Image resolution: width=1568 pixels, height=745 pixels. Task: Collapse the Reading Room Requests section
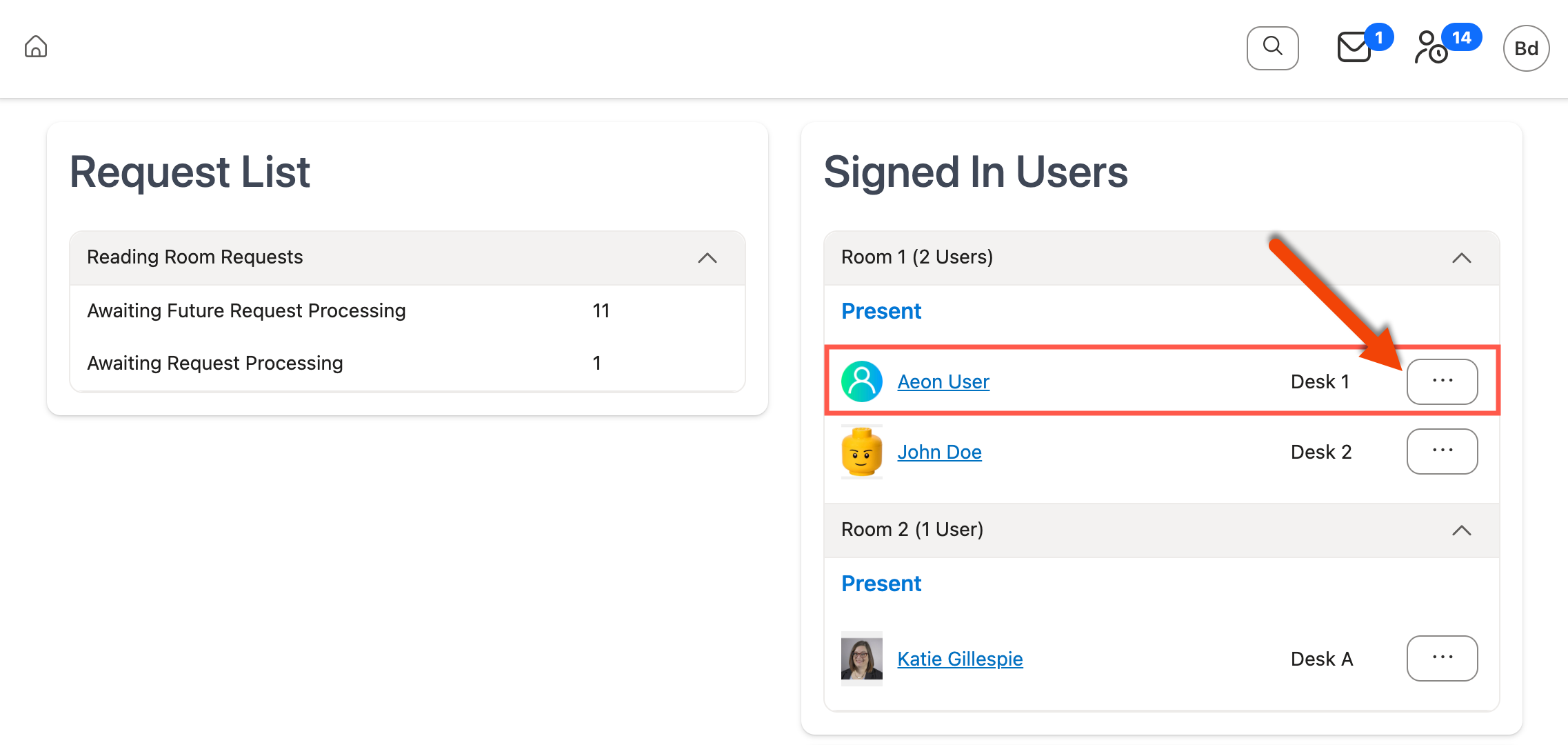coord(706,258)
